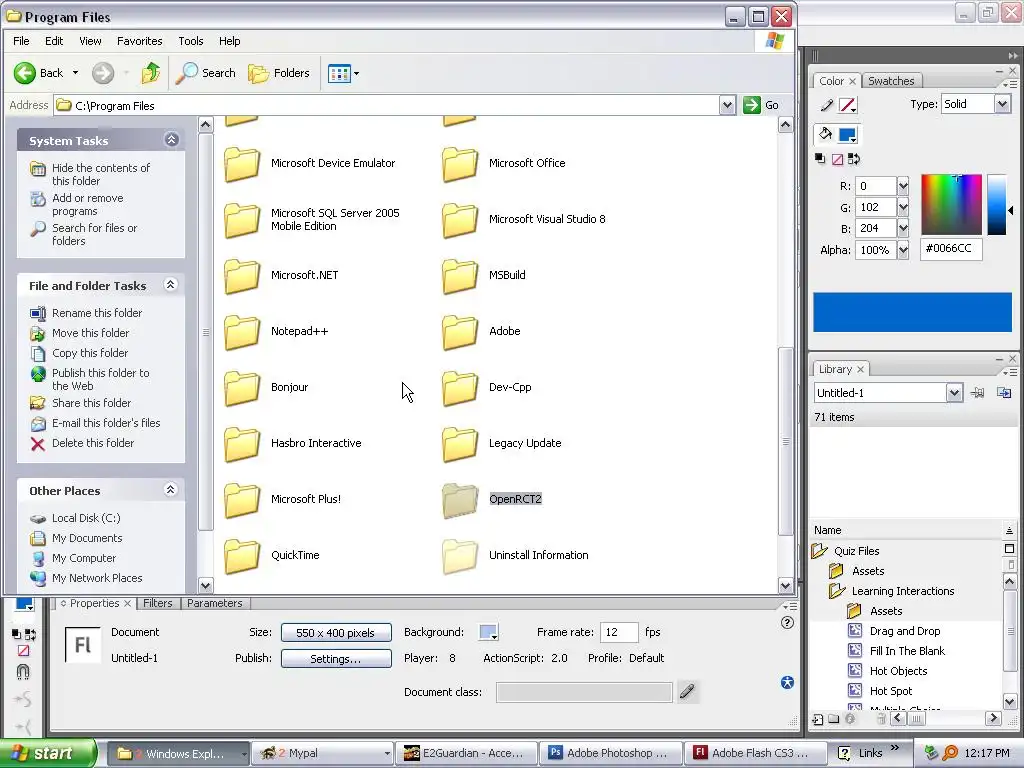Open the G value slider dropdown
1024x768 pixels.
[903, 208]
